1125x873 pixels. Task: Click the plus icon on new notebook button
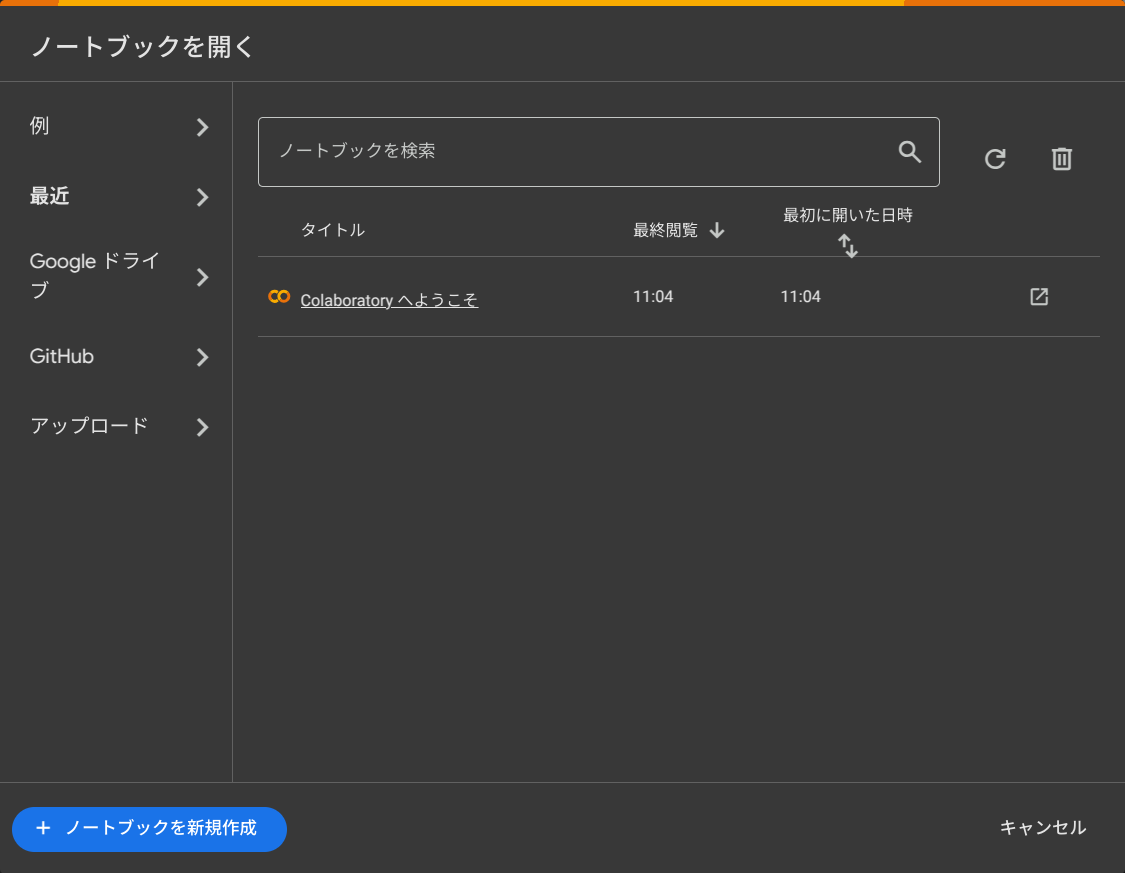coord(43,828)
